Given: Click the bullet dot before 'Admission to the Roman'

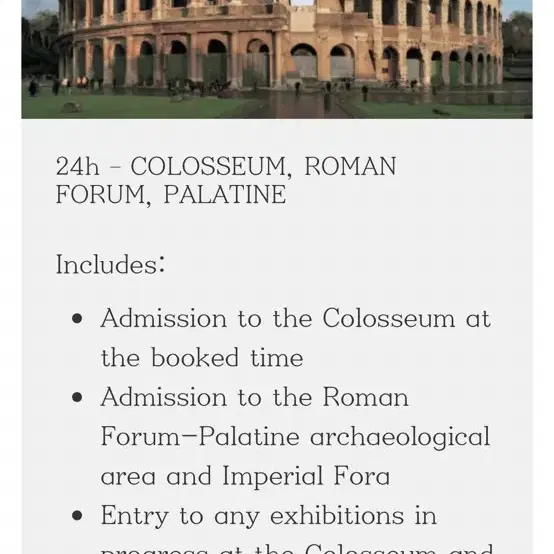Looking at the screenshot, I should [77, 397].
